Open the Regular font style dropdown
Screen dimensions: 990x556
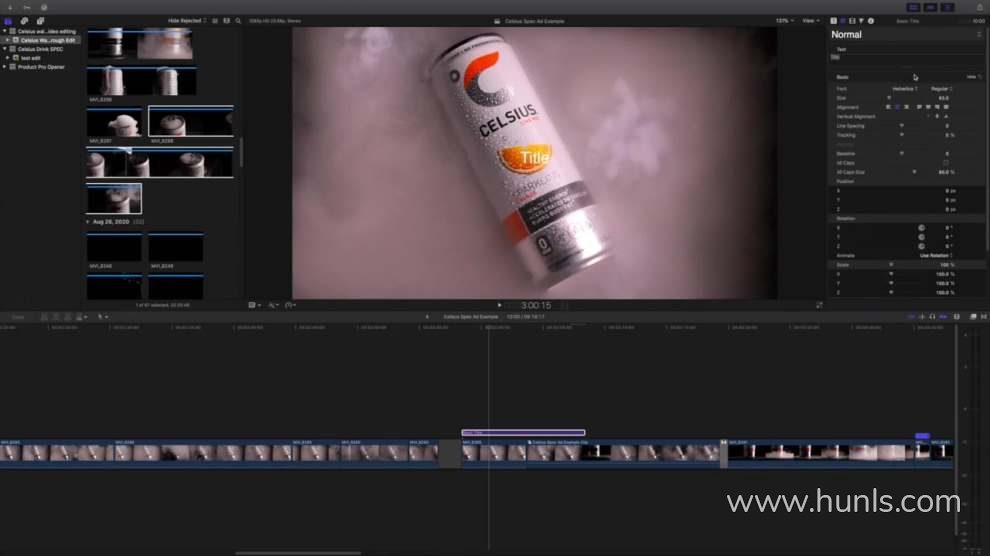941,89
